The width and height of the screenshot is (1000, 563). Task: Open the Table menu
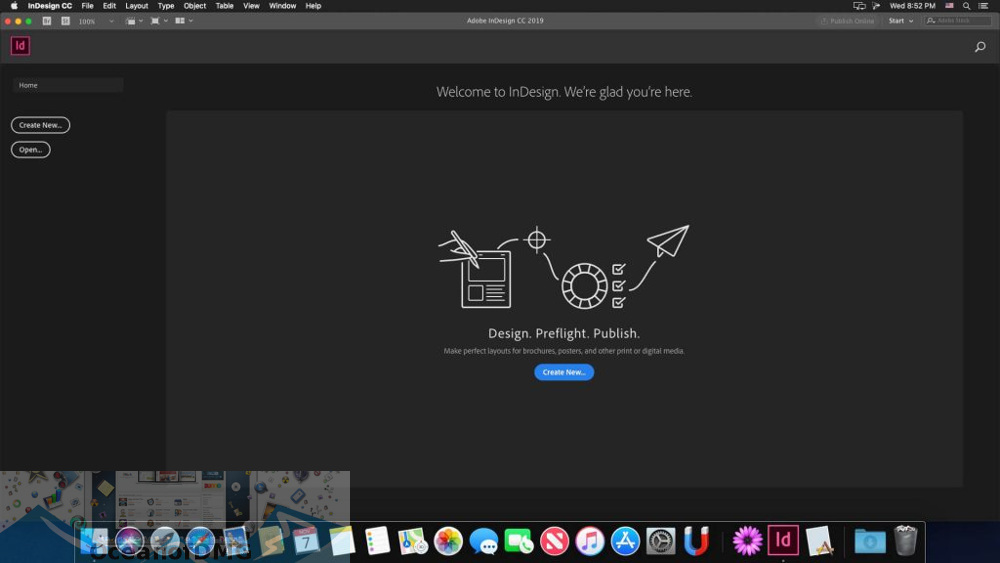224,6
